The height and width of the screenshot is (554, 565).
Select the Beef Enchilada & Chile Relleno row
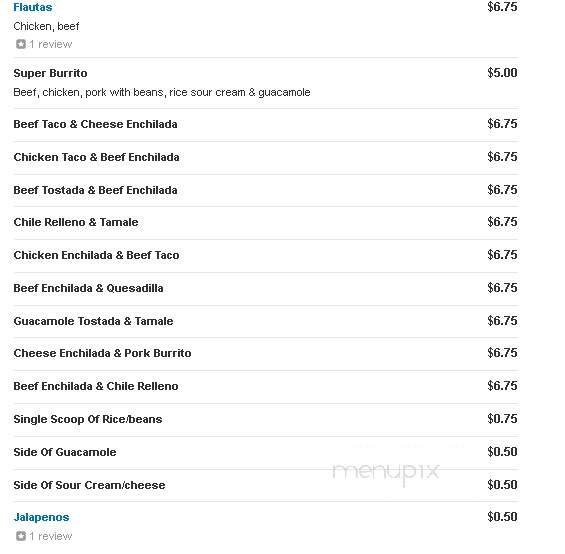pyautogui.click(x=266, y=386)
